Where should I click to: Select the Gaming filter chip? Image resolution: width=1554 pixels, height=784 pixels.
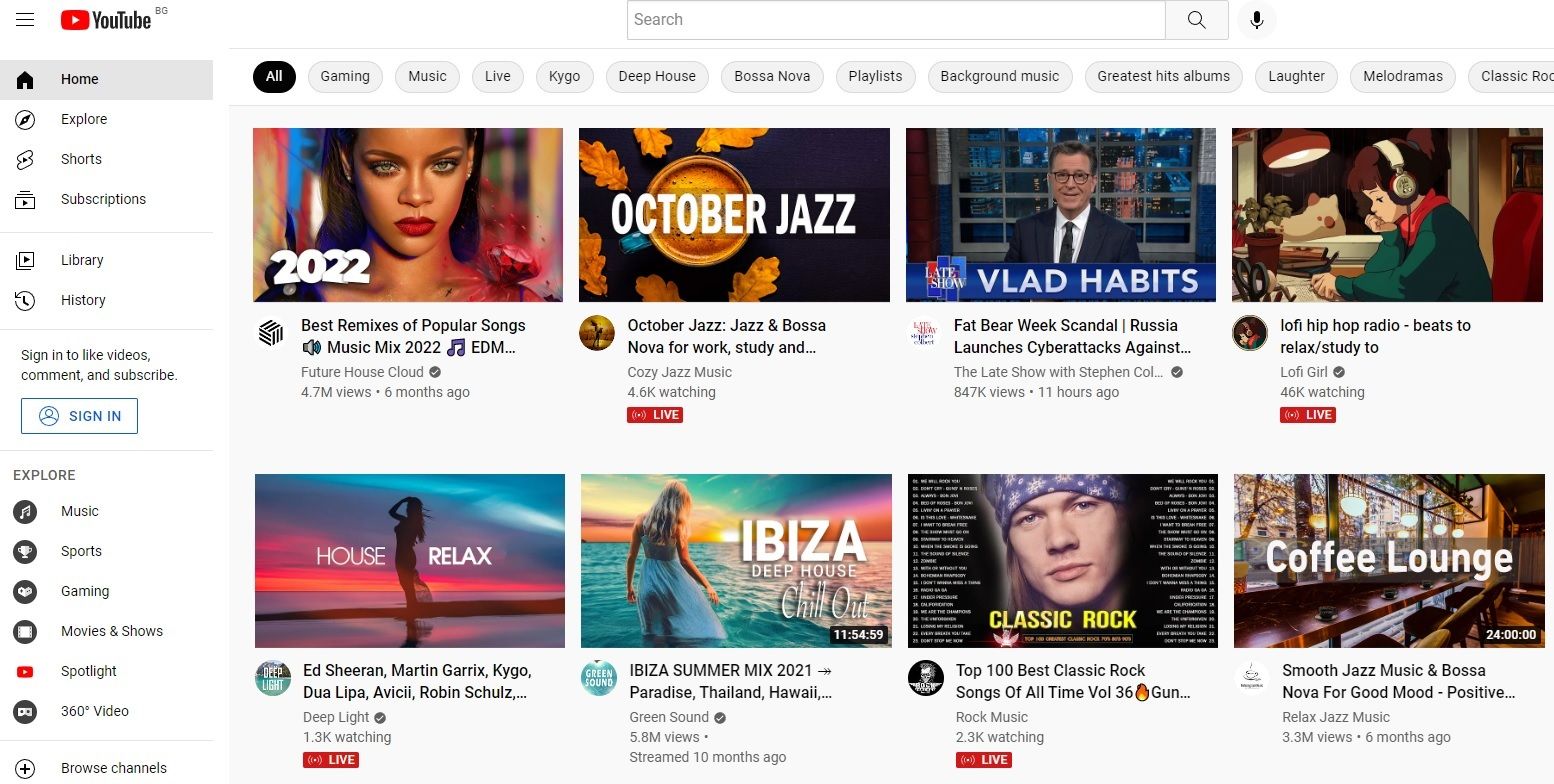point(345,77)
